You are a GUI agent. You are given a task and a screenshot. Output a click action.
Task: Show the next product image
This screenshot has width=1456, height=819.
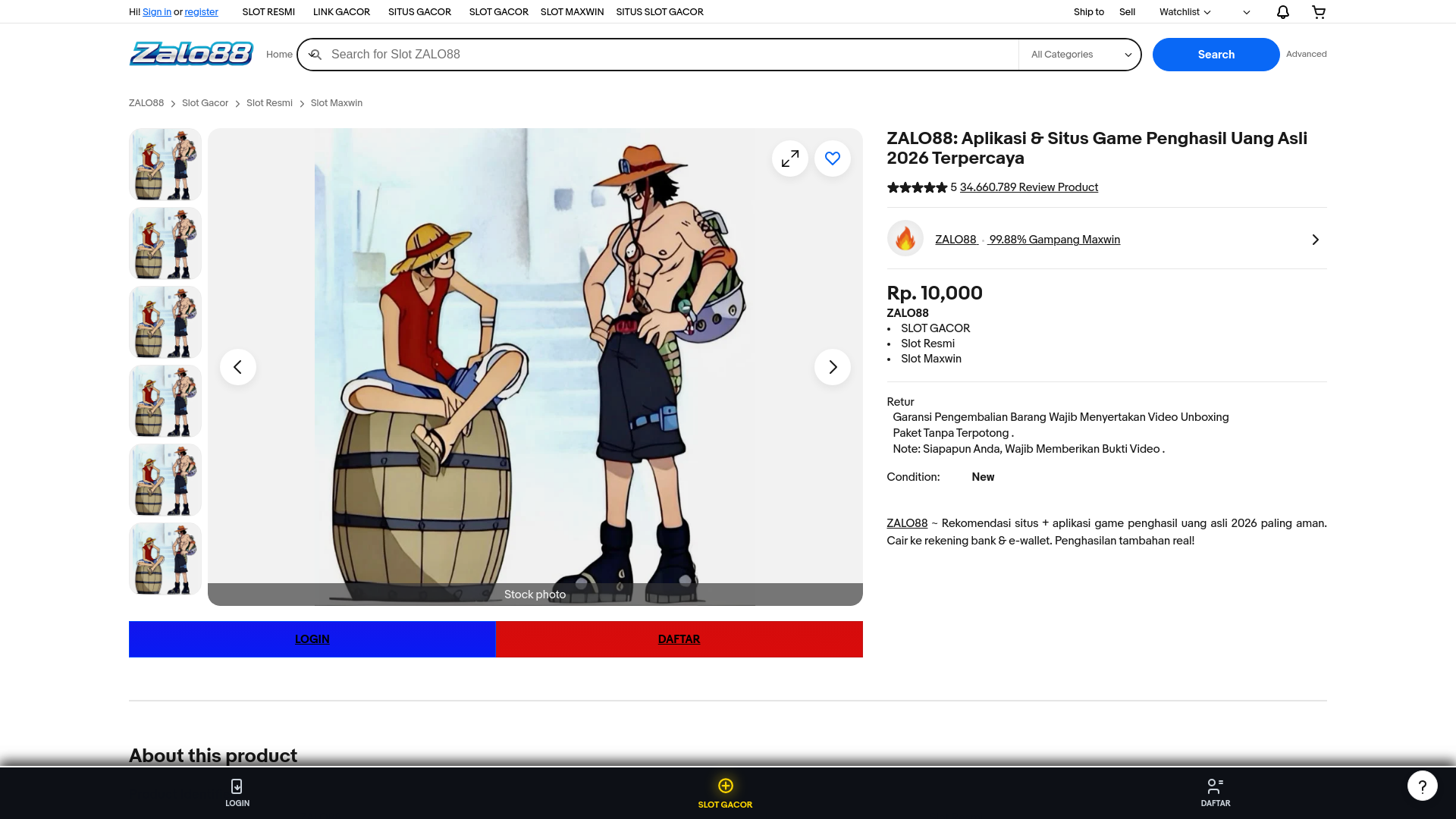click(x=833, y=367)
